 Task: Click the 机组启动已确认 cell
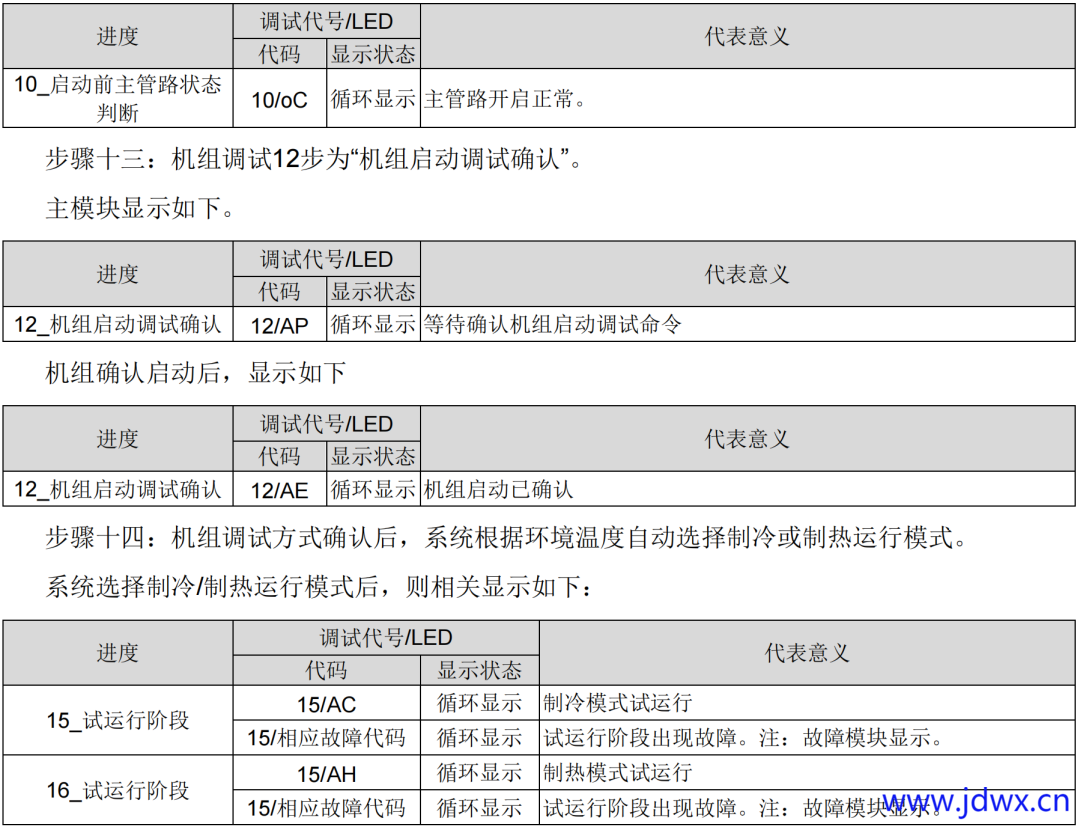click(x=498, y=489)
